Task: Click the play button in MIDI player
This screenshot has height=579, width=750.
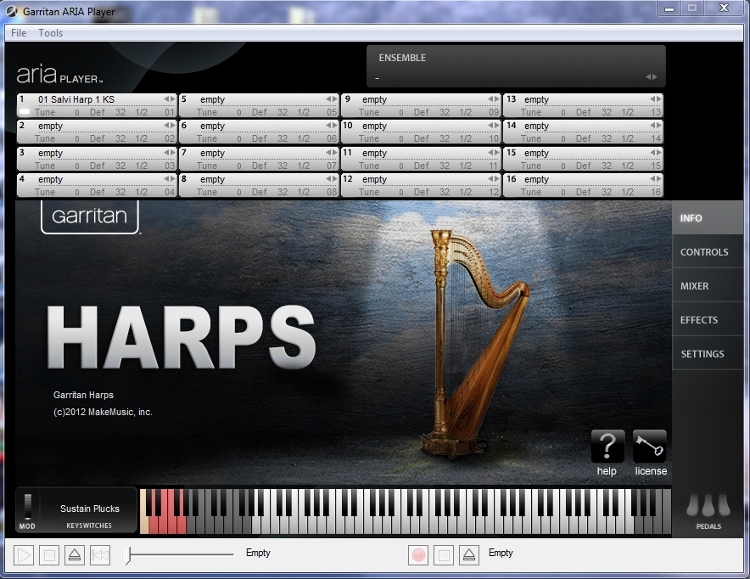Action: pyautogui.click(x=23, y=555)
